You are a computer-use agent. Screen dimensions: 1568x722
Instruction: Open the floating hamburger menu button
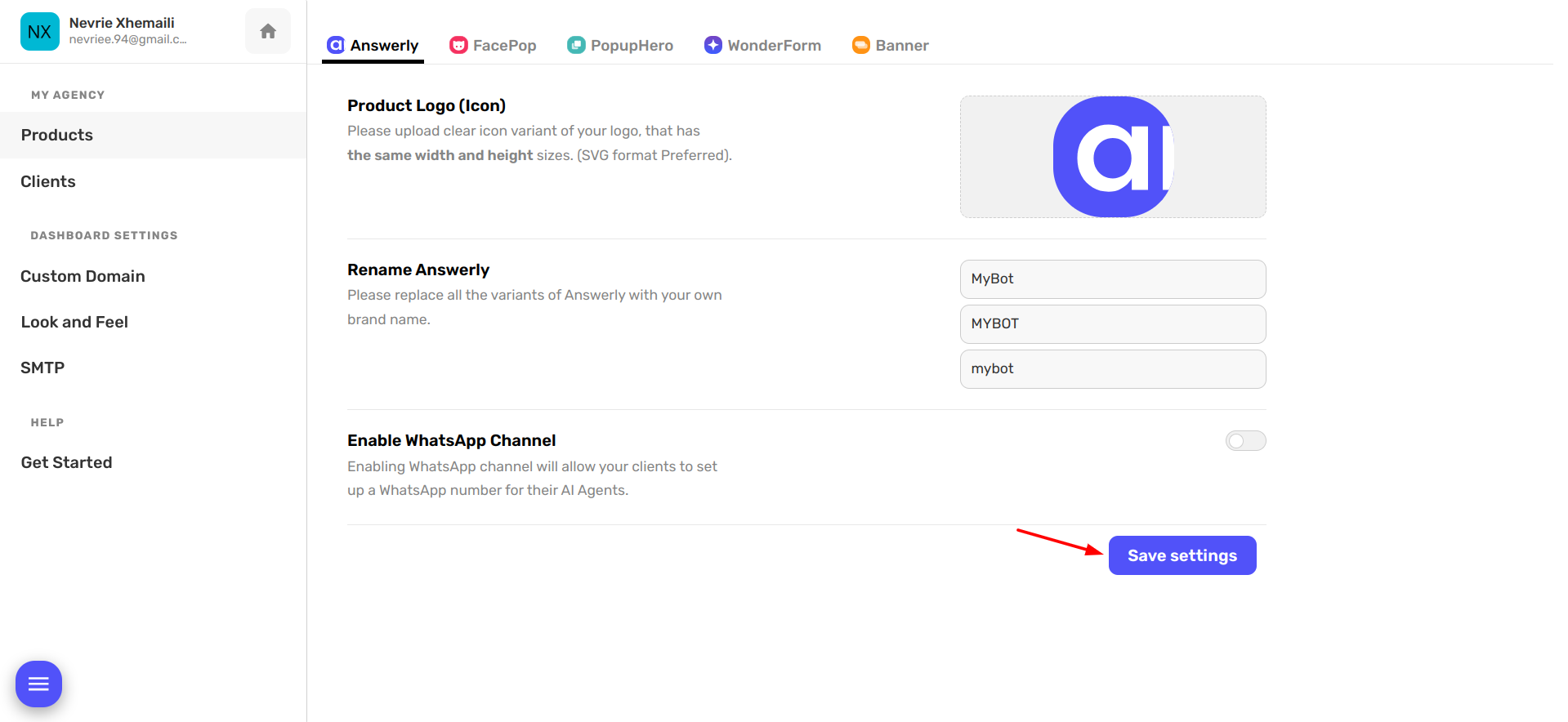(39, 684)
